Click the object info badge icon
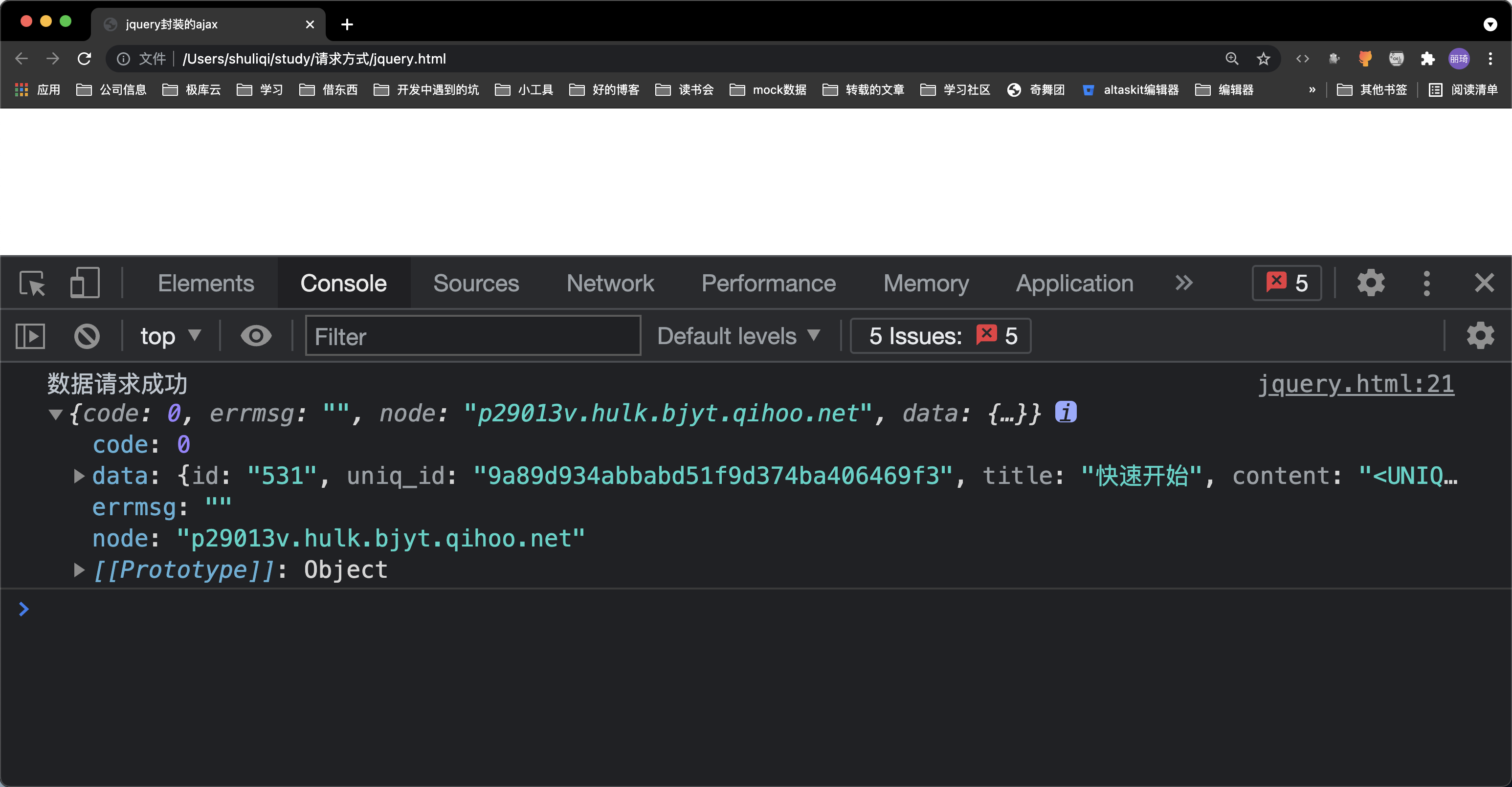 [1066, 412]
